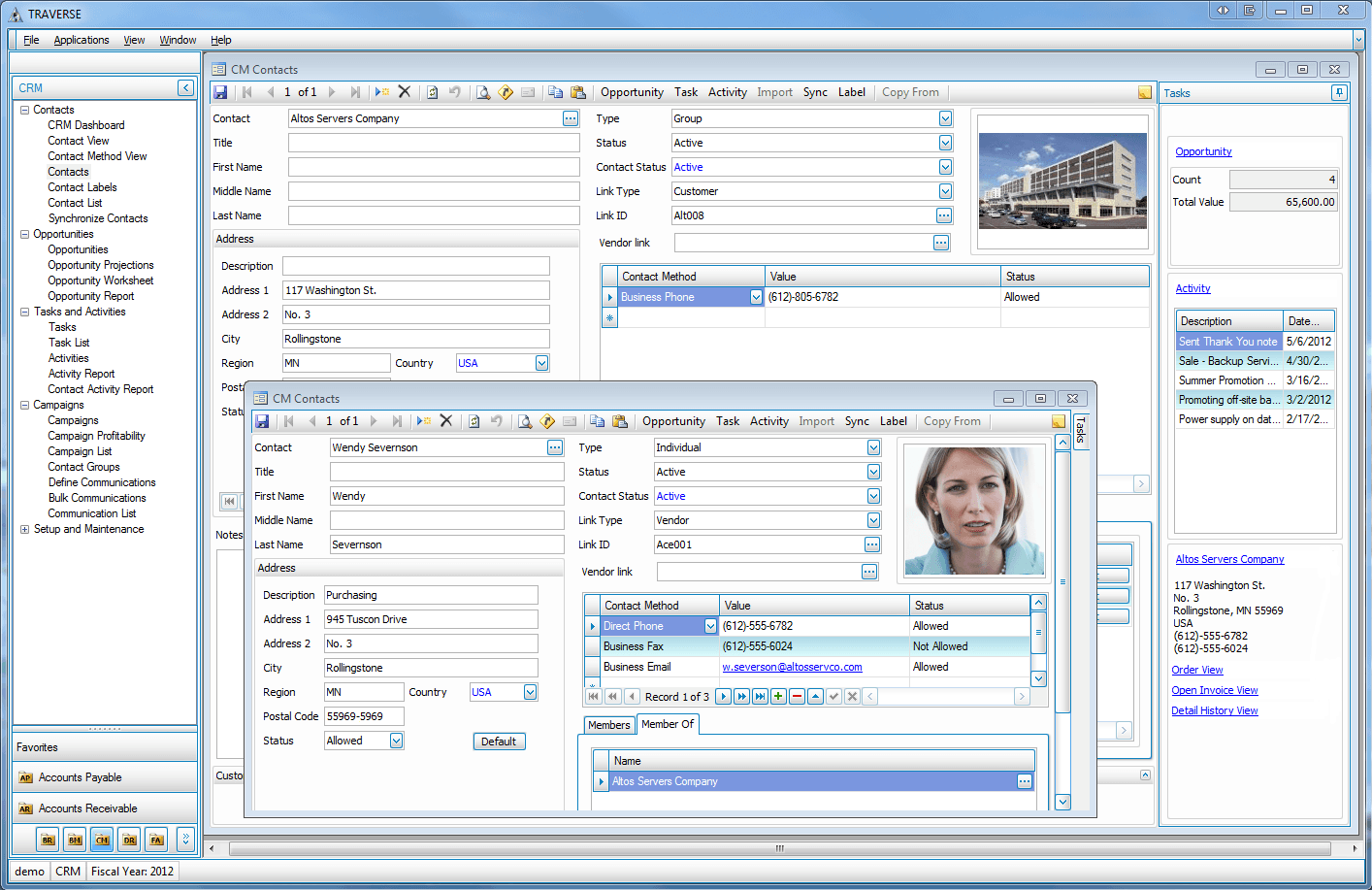The width and height of the screenshot is (1372, 890).
Task: Collapse the CRM navigation pane arrow
Action: [184, 86]
